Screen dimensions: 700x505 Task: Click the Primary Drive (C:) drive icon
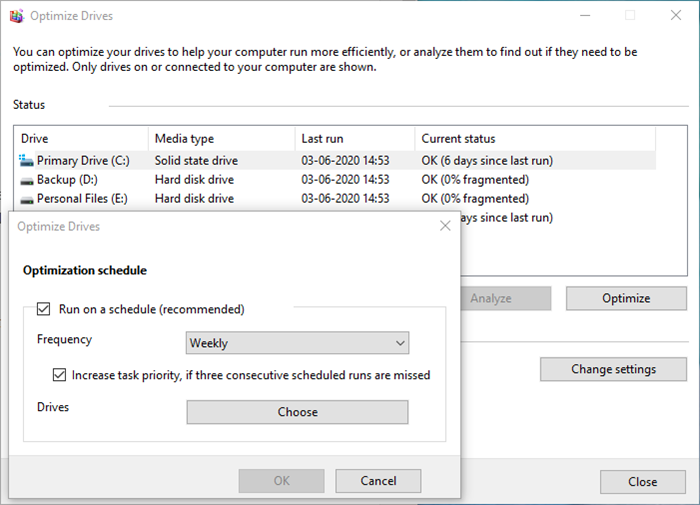(26, 160)
